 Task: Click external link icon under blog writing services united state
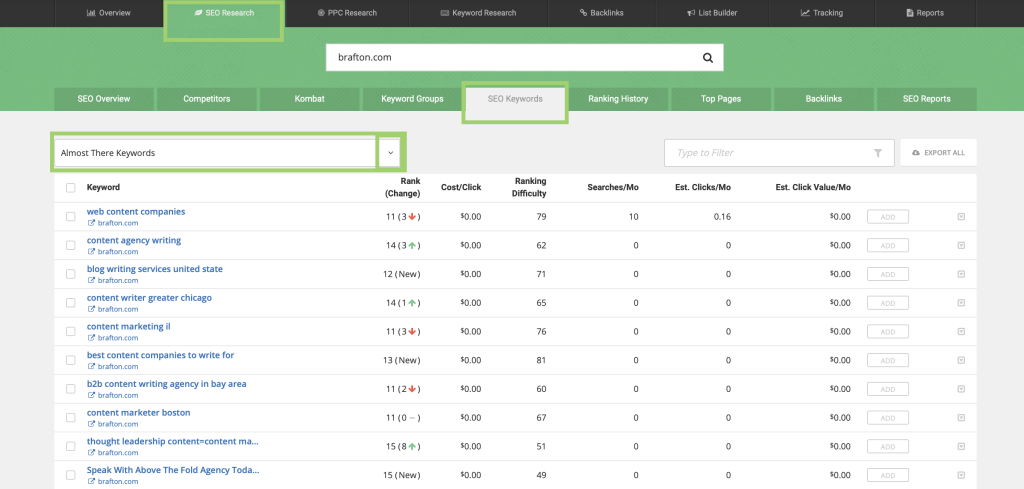pos(91,281)
